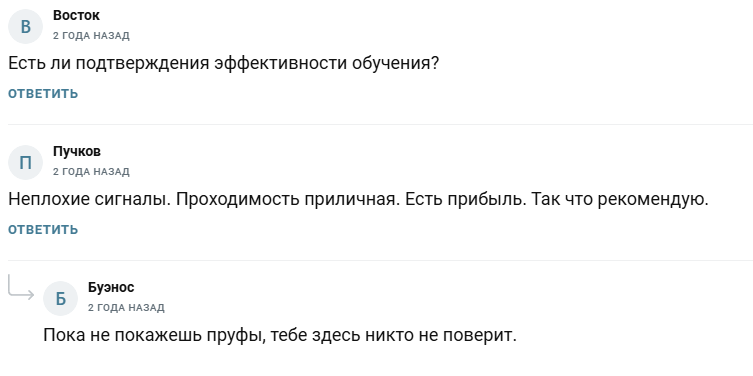Viewport: 753px width, 376px height.
Task: Open the profile of user Восток
Action: [x=76, y=15]
